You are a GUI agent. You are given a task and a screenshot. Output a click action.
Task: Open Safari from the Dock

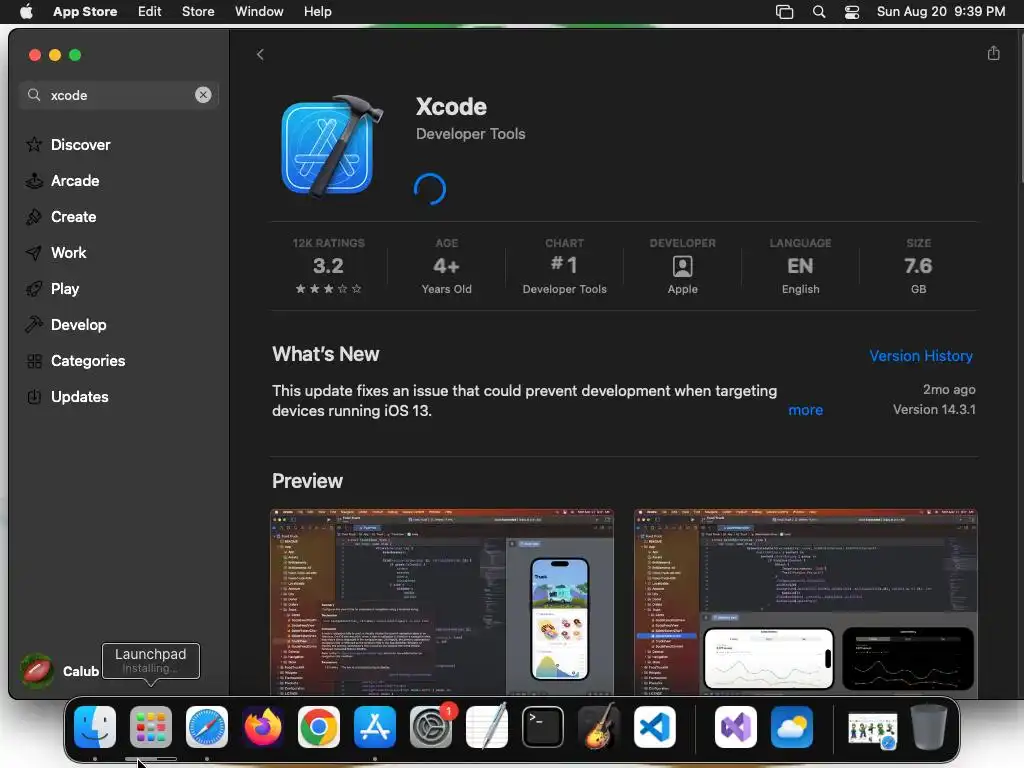[207, 727]
